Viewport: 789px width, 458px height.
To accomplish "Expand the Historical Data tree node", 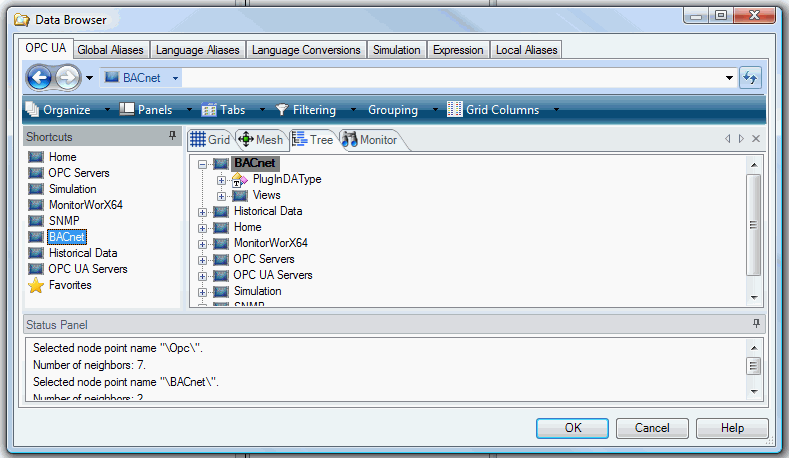I will click(203, 212).
